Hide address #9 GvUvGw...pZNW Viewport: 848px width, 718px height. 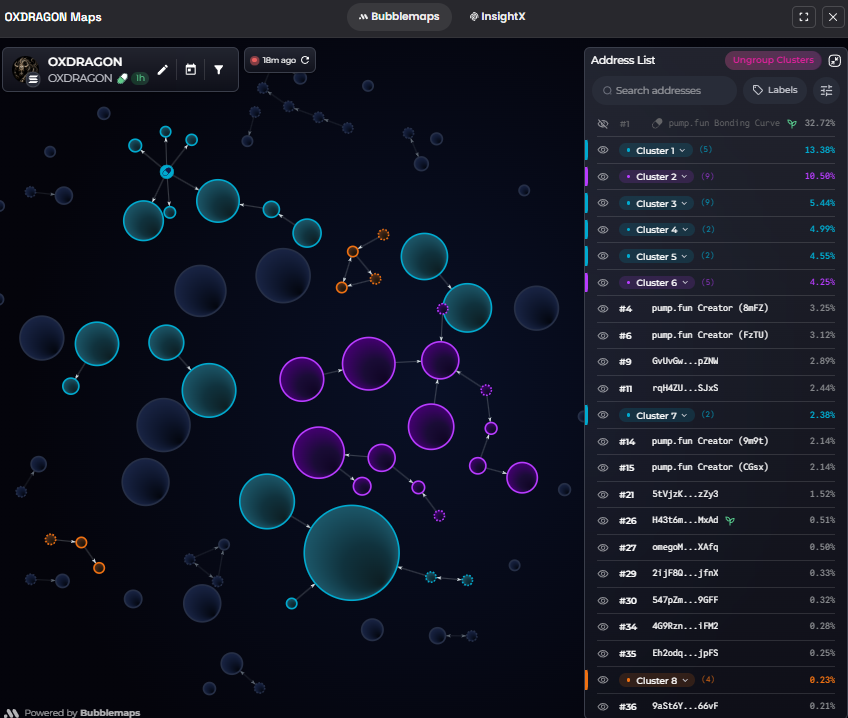pyautogui.click(x=603, y=362)
